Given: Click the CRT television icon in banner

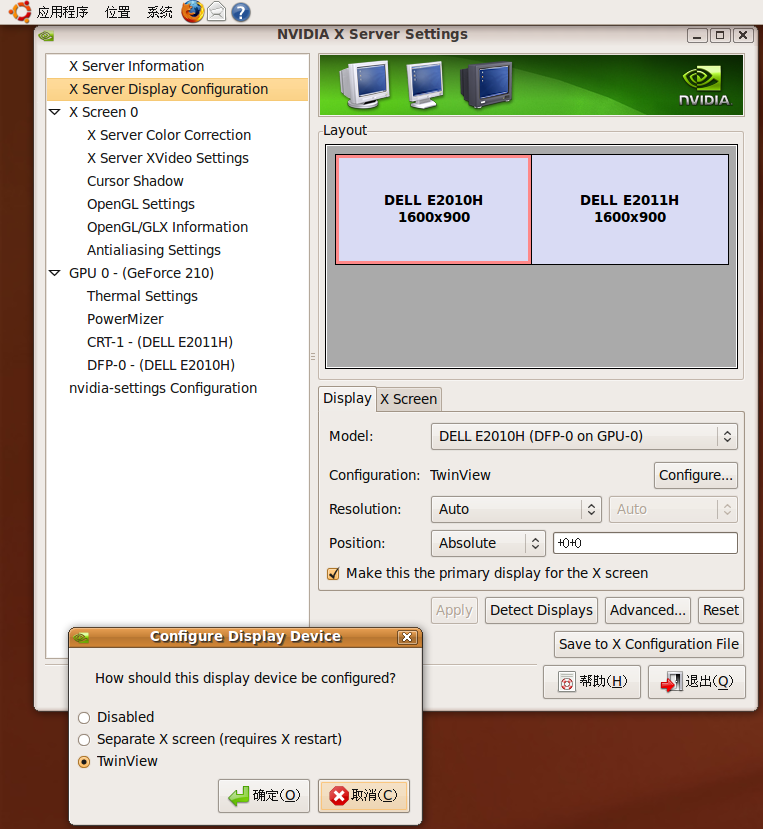Looking at the screenshot, I should pos(486,85).
